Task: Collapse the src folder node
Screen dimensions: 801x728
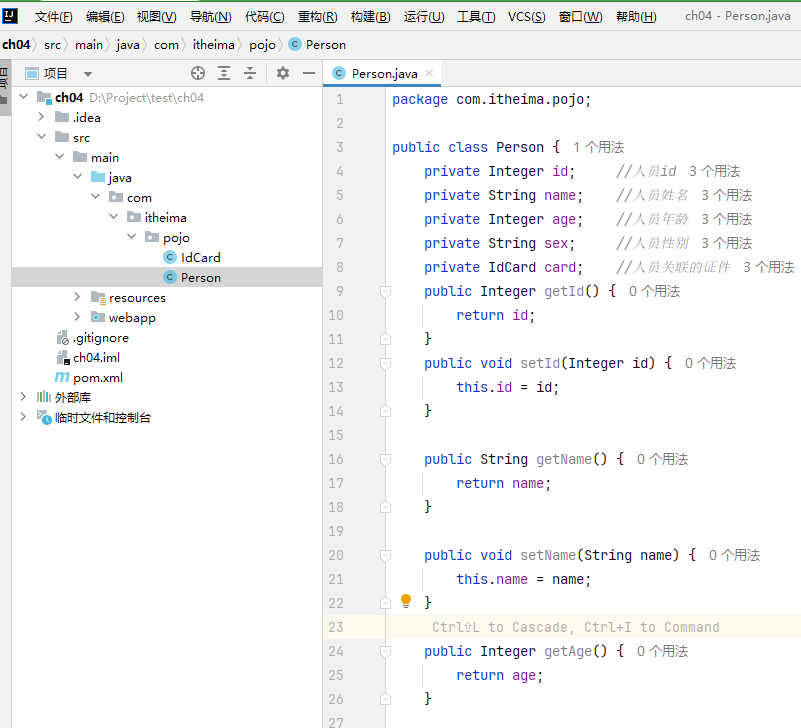Action: point(41,137)
